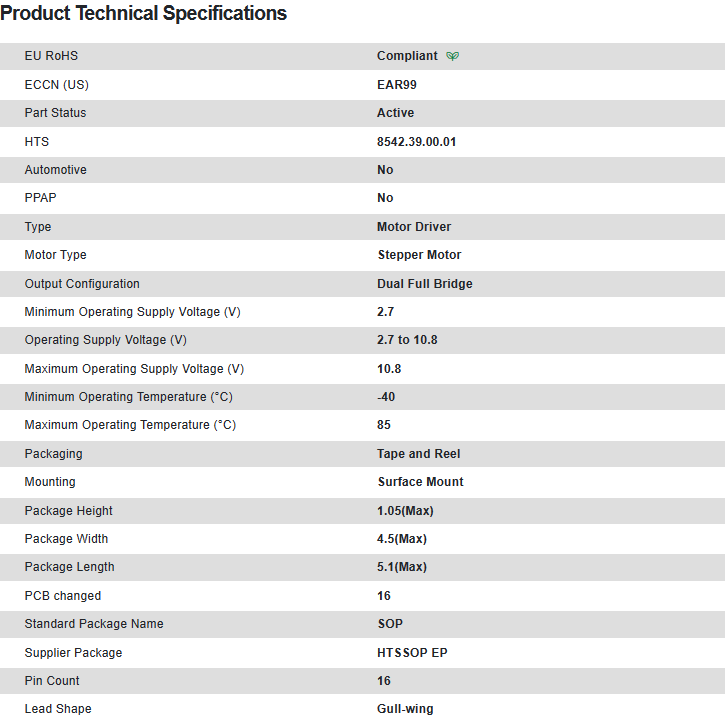The width and height of the screenshot is (725, 722).
Task: Click the EAR99 ECCN value
Action: coord(397,85)
